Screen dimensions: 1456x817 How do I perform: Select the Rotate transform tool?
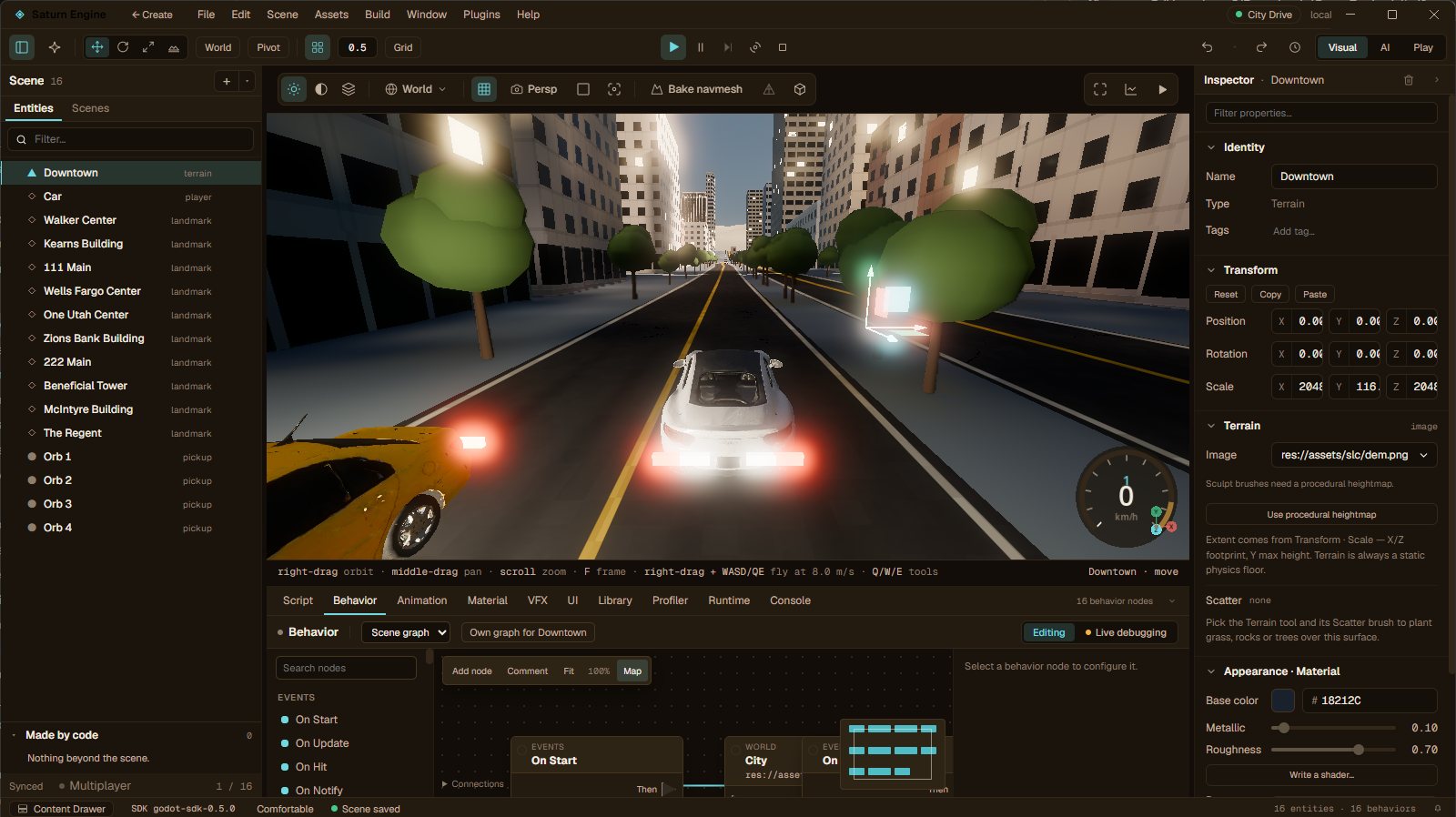coord(123,47)
